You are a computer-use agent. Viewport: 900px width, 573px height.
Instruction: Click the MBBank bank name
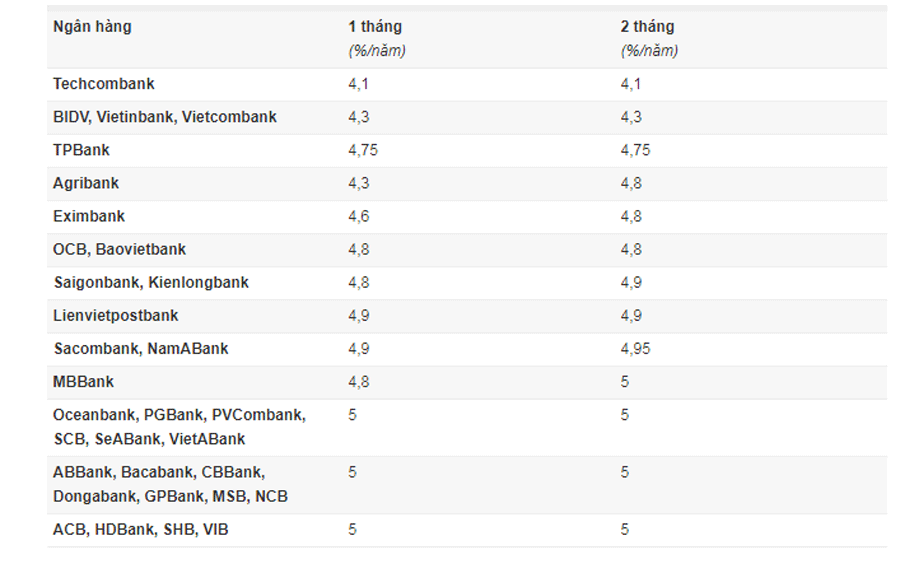point(84,381)
